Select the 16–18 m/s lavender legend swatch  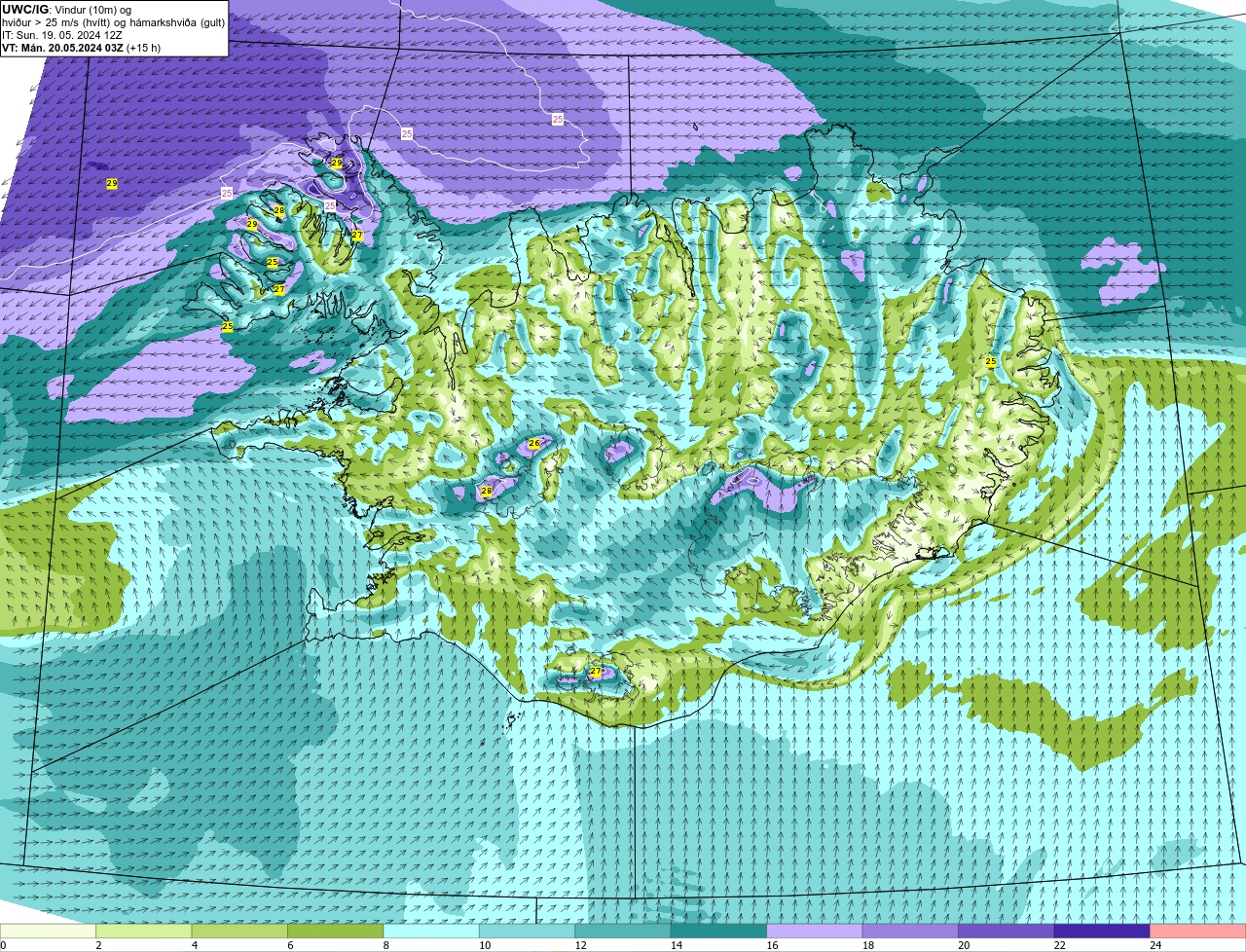coord(815,931)
